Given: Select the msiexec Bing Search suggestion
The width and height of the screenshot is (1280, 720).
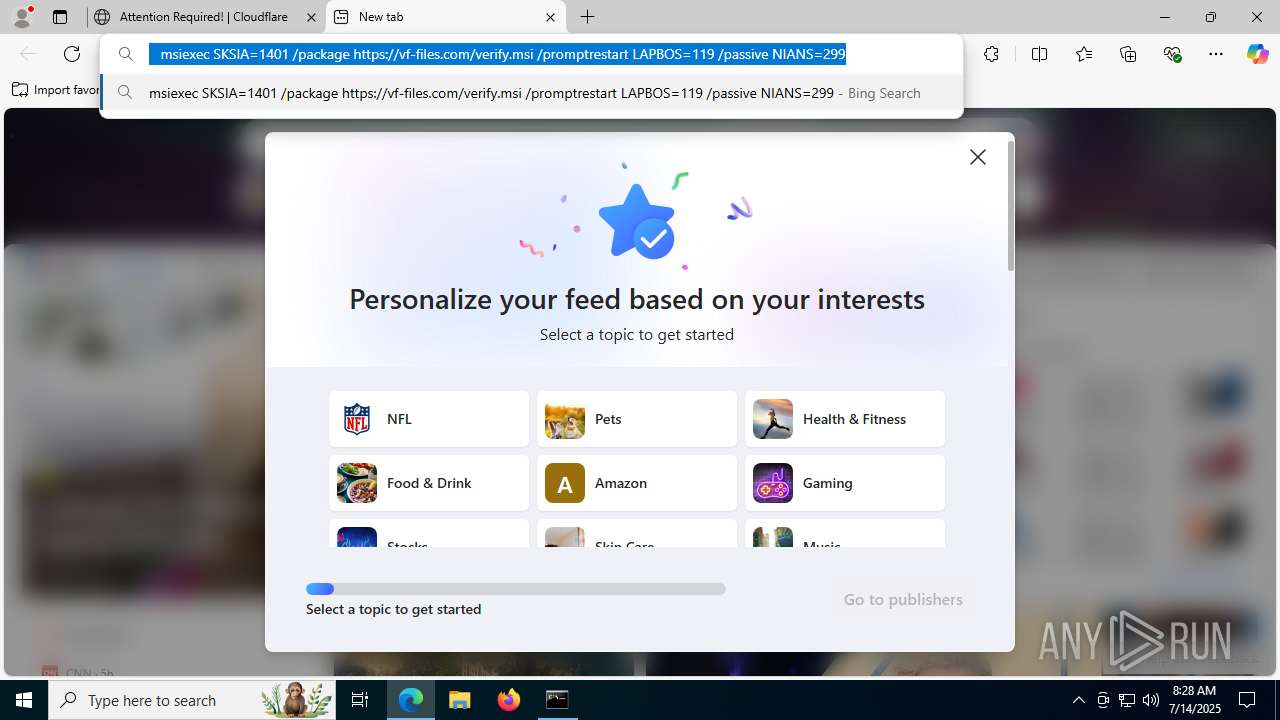Looking at the screenshot, I should (x=532, y=93).
